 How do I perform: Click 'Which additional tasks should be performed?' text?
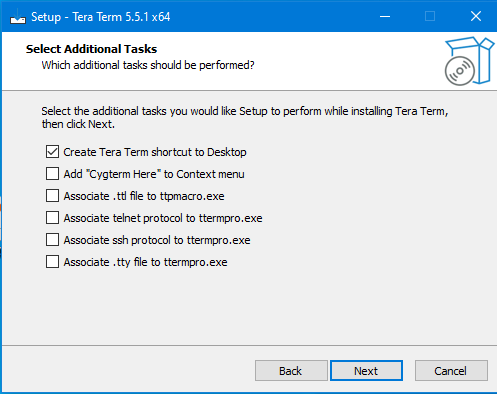tap(148, 65)
